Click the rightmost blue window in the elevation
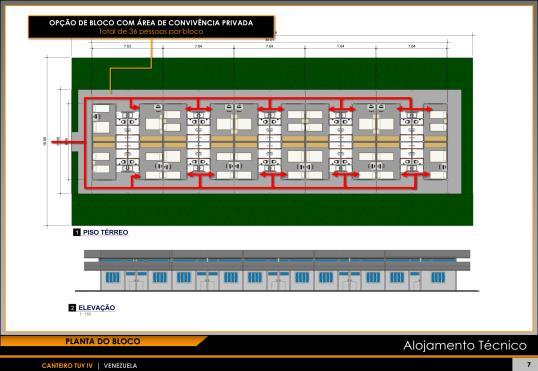Screen dimensions: 538x371 438,277
